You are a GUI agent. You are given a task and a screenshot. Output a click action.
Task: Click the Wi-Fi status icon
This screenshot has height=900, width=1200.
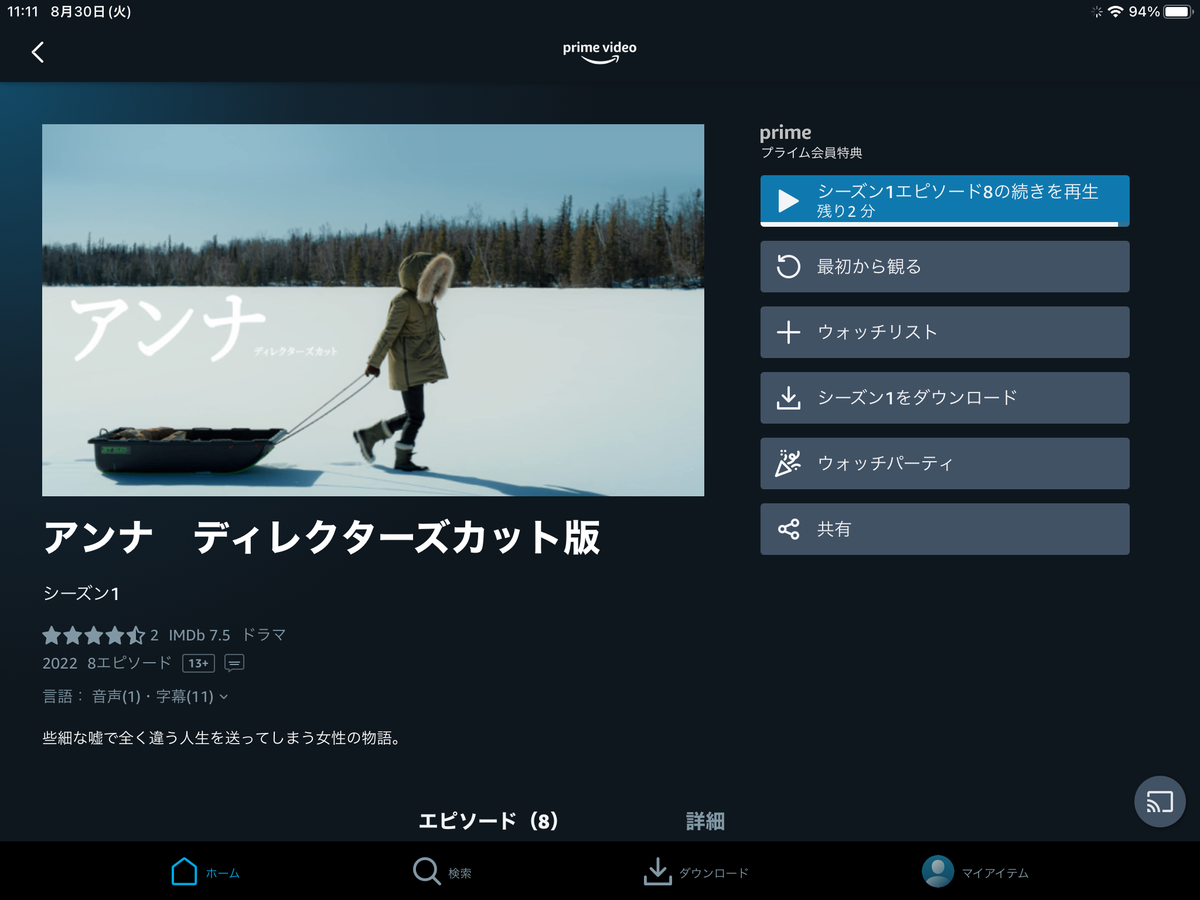(x=1116, y=12)
